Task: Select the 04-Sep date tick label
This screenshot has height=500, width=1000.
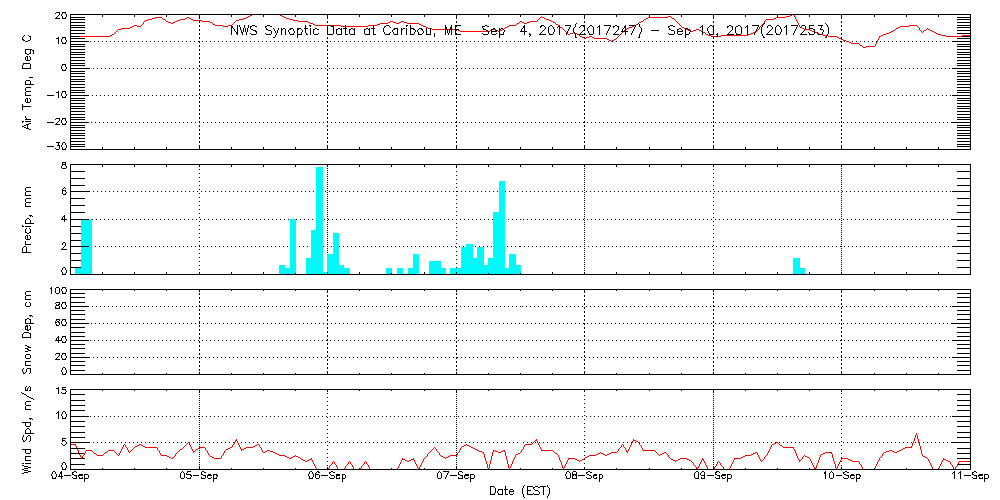Action: tap(71, 478)
